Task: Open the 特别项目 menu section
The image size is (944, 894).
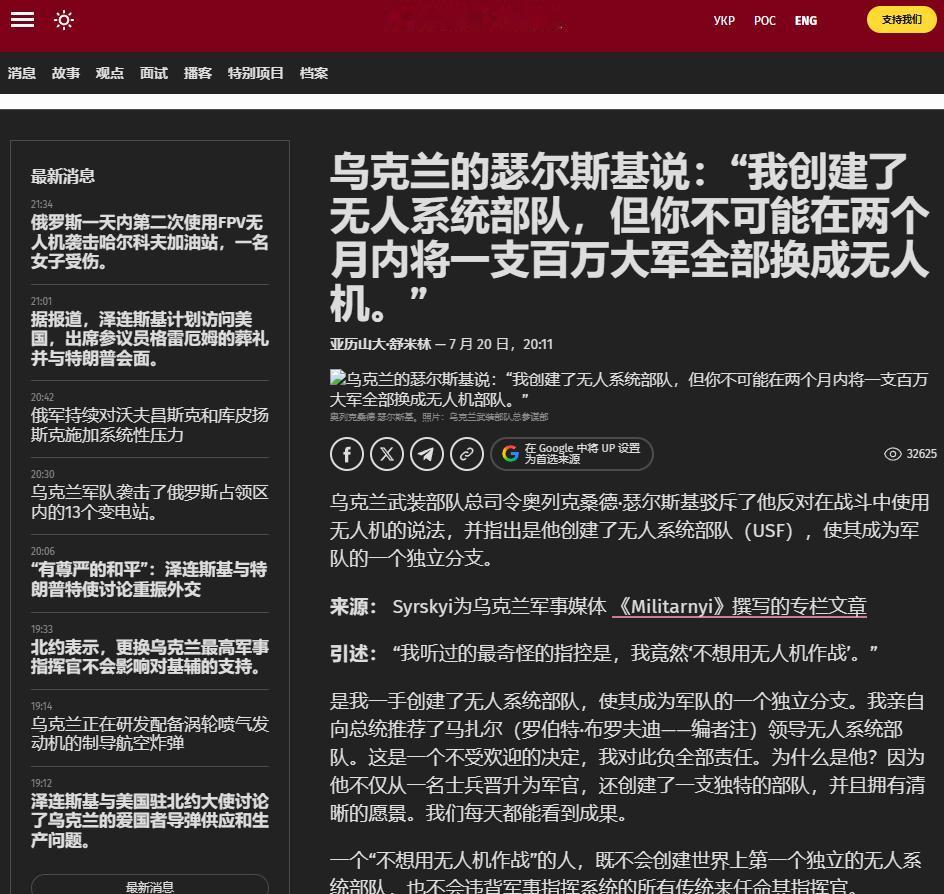Action: tap(255, 73)
